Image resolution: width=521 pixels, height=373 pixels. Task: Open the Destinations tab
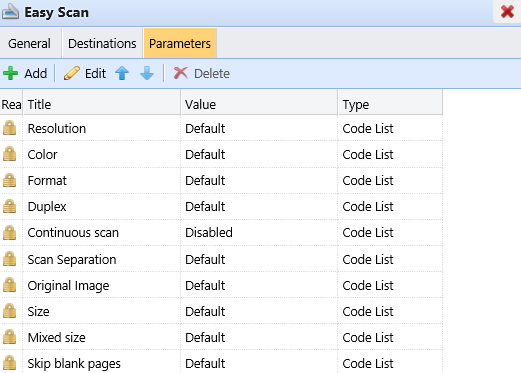(x=102, y=44)
